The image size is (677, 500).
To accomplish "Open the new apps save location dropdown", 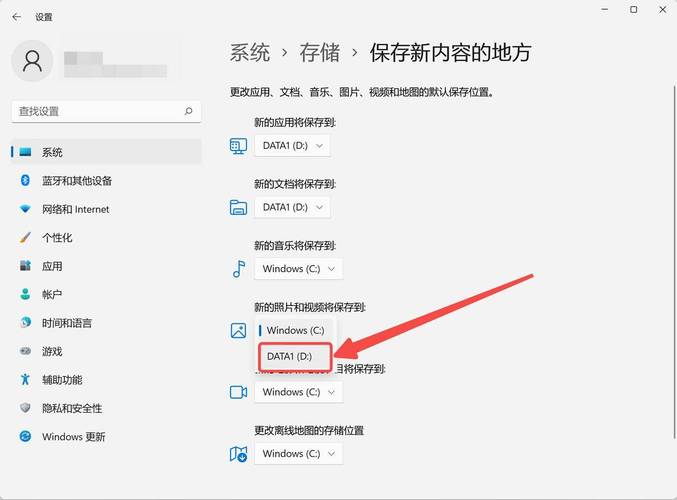I will [292, 146].
